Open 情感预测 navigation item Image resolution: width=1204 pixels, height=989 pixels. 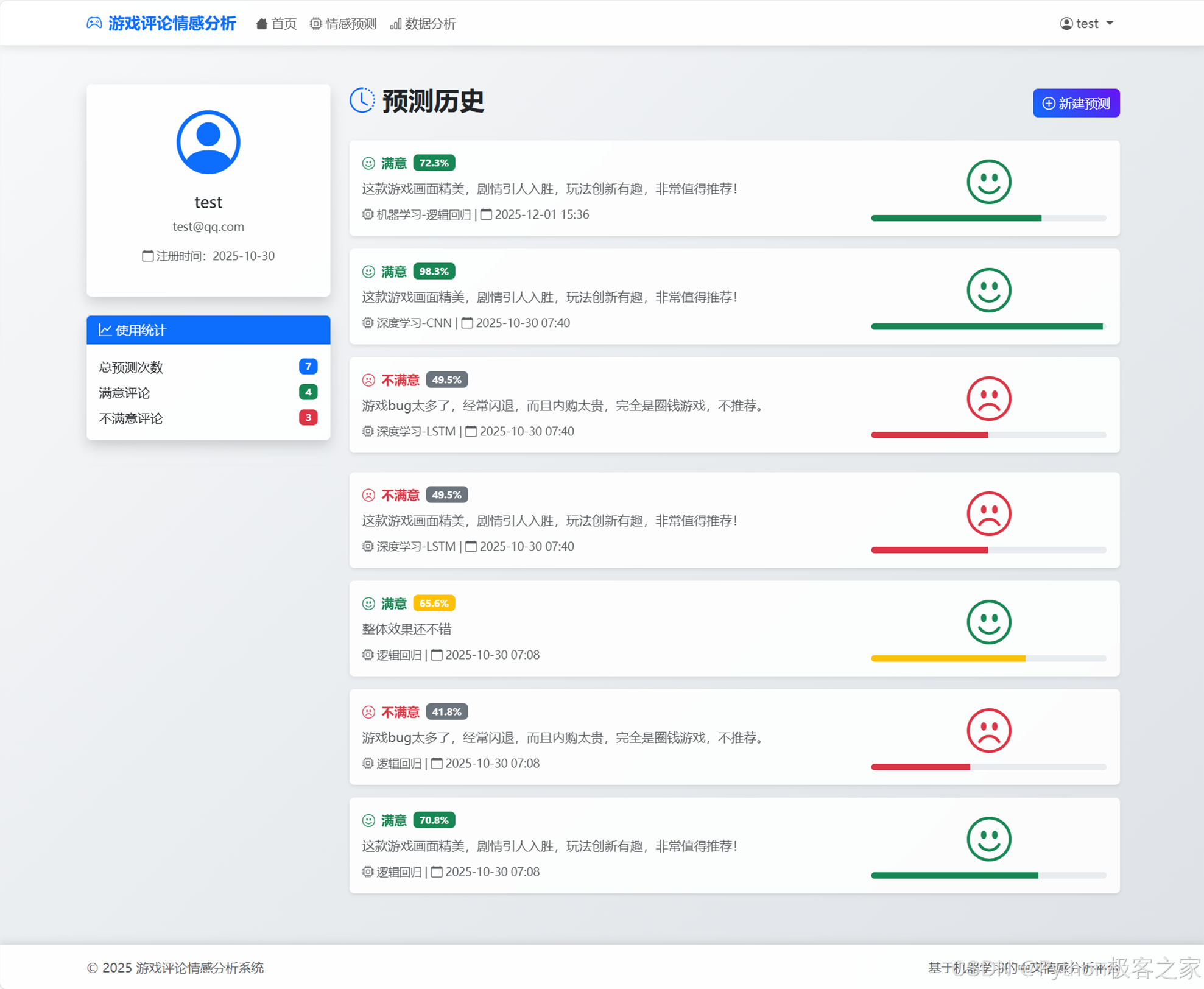(343, 24)
